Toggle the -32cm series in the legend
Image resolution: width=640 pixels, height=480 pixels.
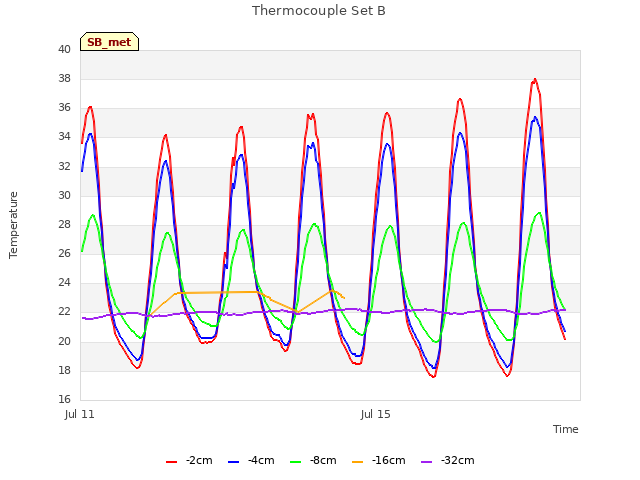click(x=448, y=460)
